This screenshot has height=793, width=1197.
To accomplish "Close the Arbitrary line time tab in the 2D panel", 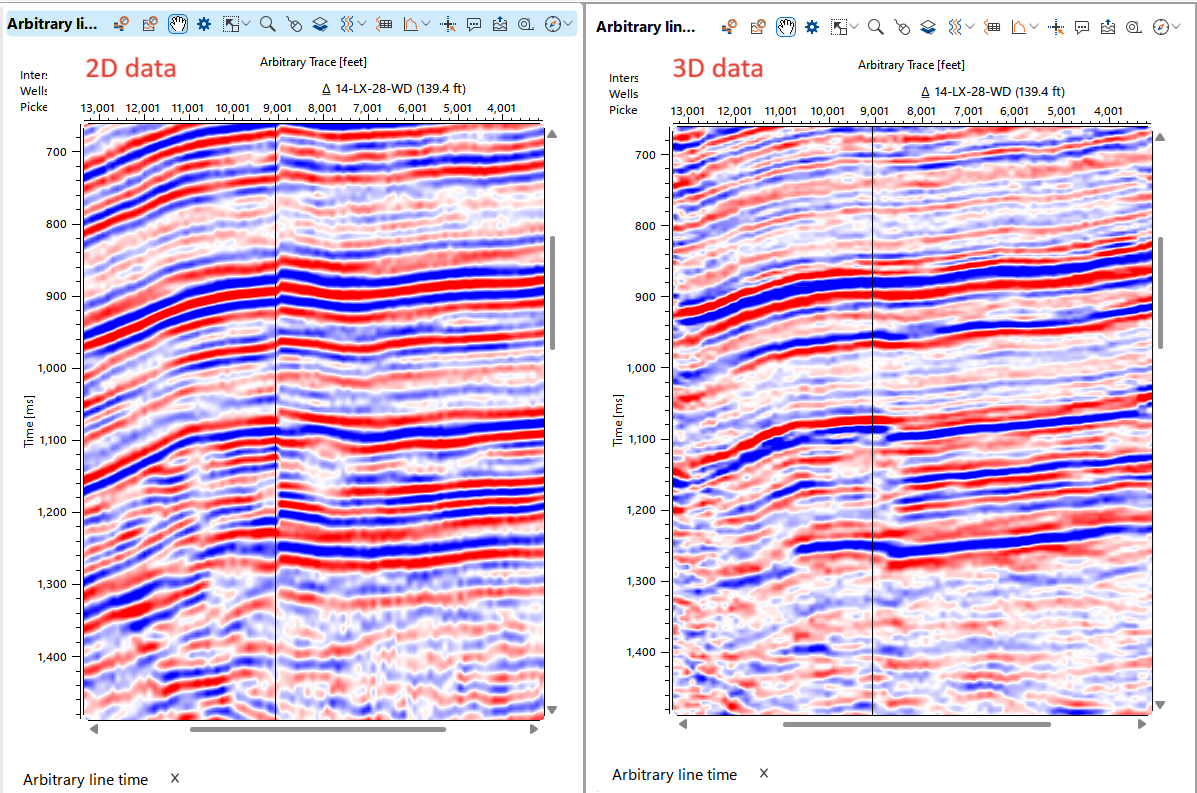I will [174, 778].
